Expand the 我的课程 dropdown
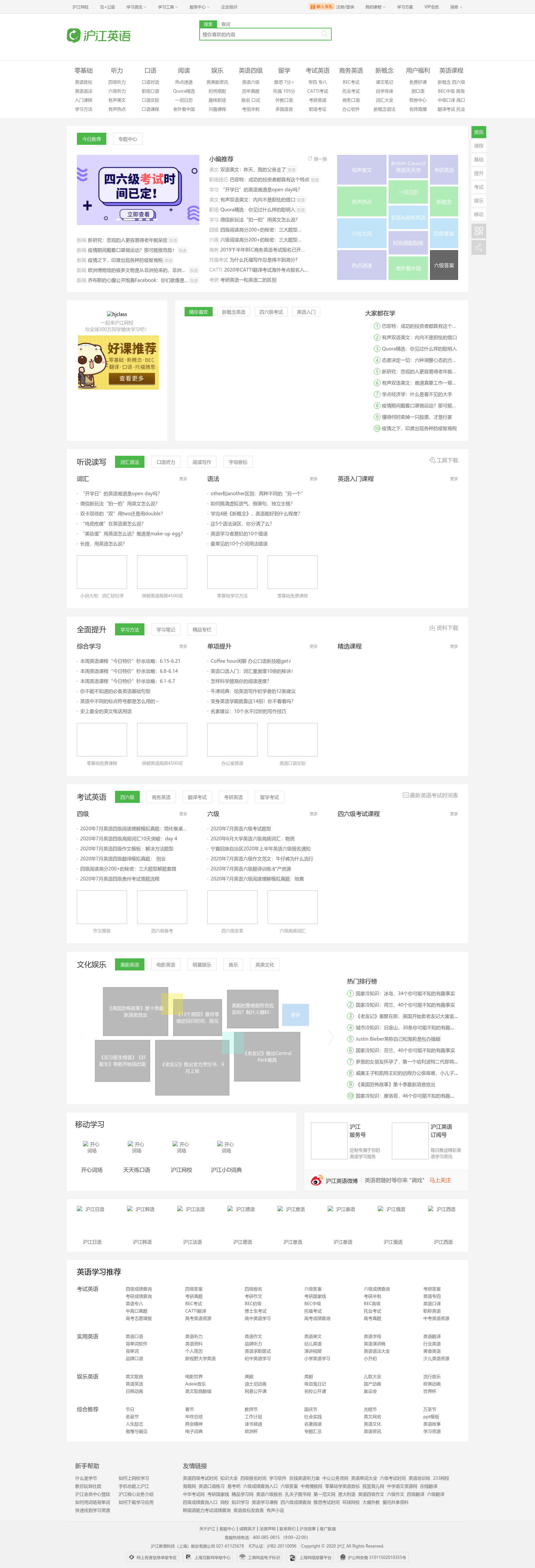 coord(375,7)
